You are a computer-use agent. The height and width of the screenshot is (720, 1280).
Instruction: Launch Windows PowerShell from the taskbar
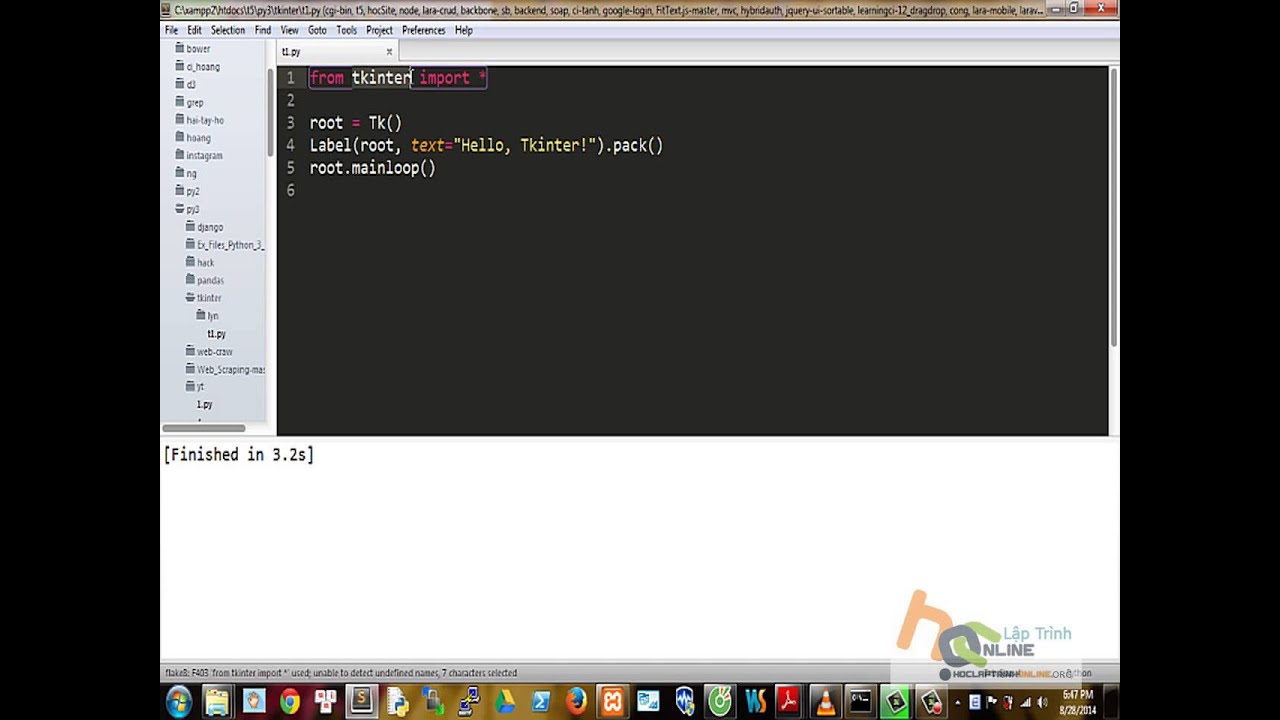coord(540,701)
